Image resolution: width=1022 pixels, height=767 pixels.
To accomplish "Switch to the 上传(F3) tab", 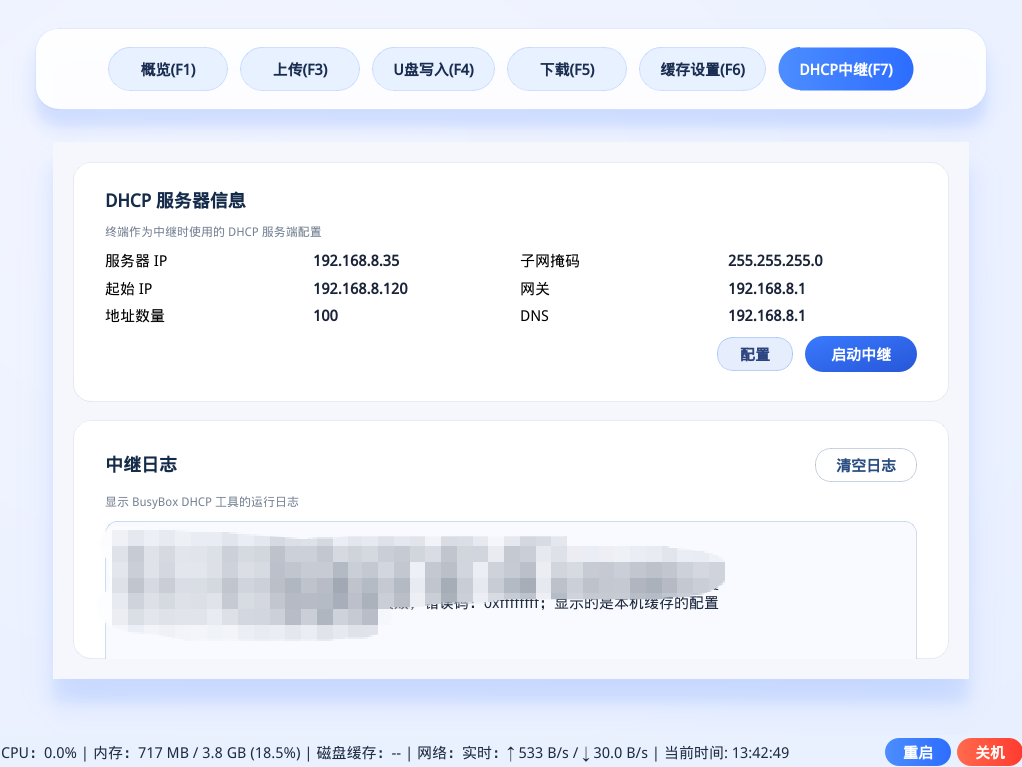I will (x=300, y=70).
